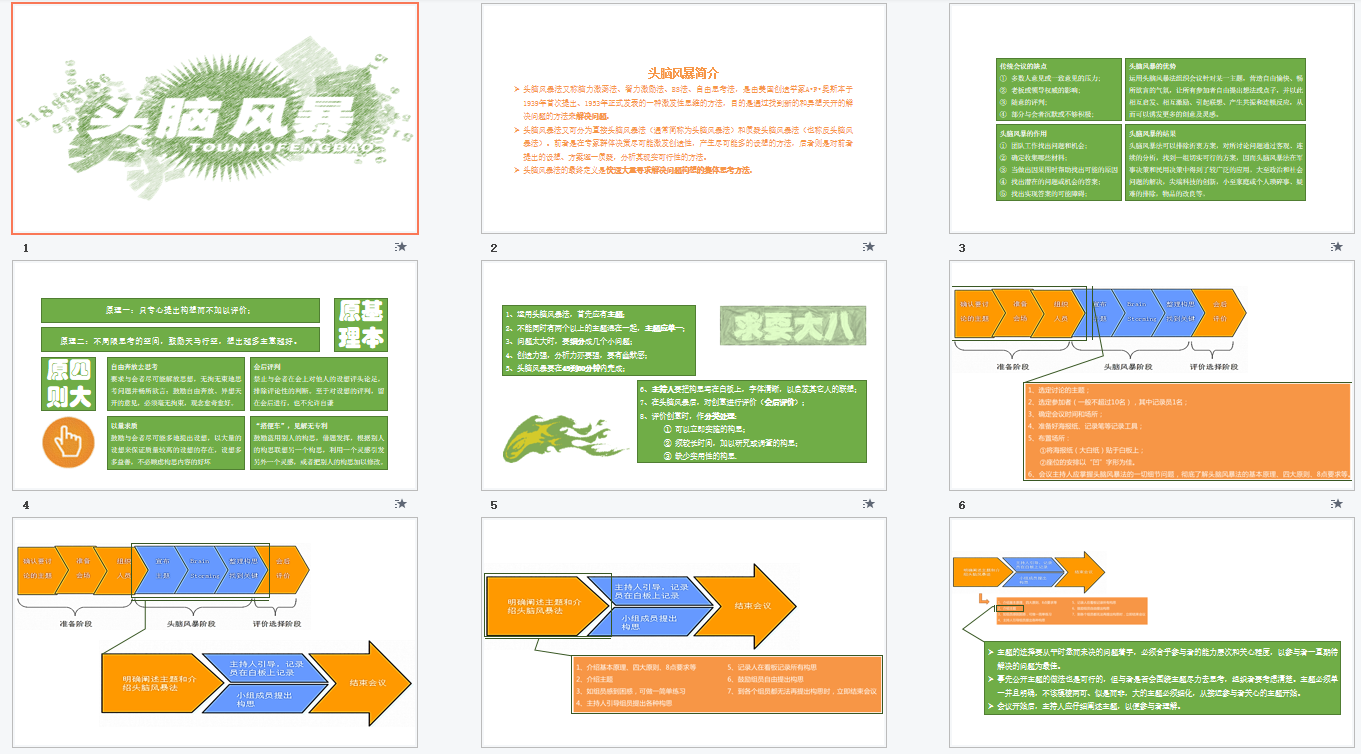Select the eighth slide with large orange arrow

[x=683, y=632]
